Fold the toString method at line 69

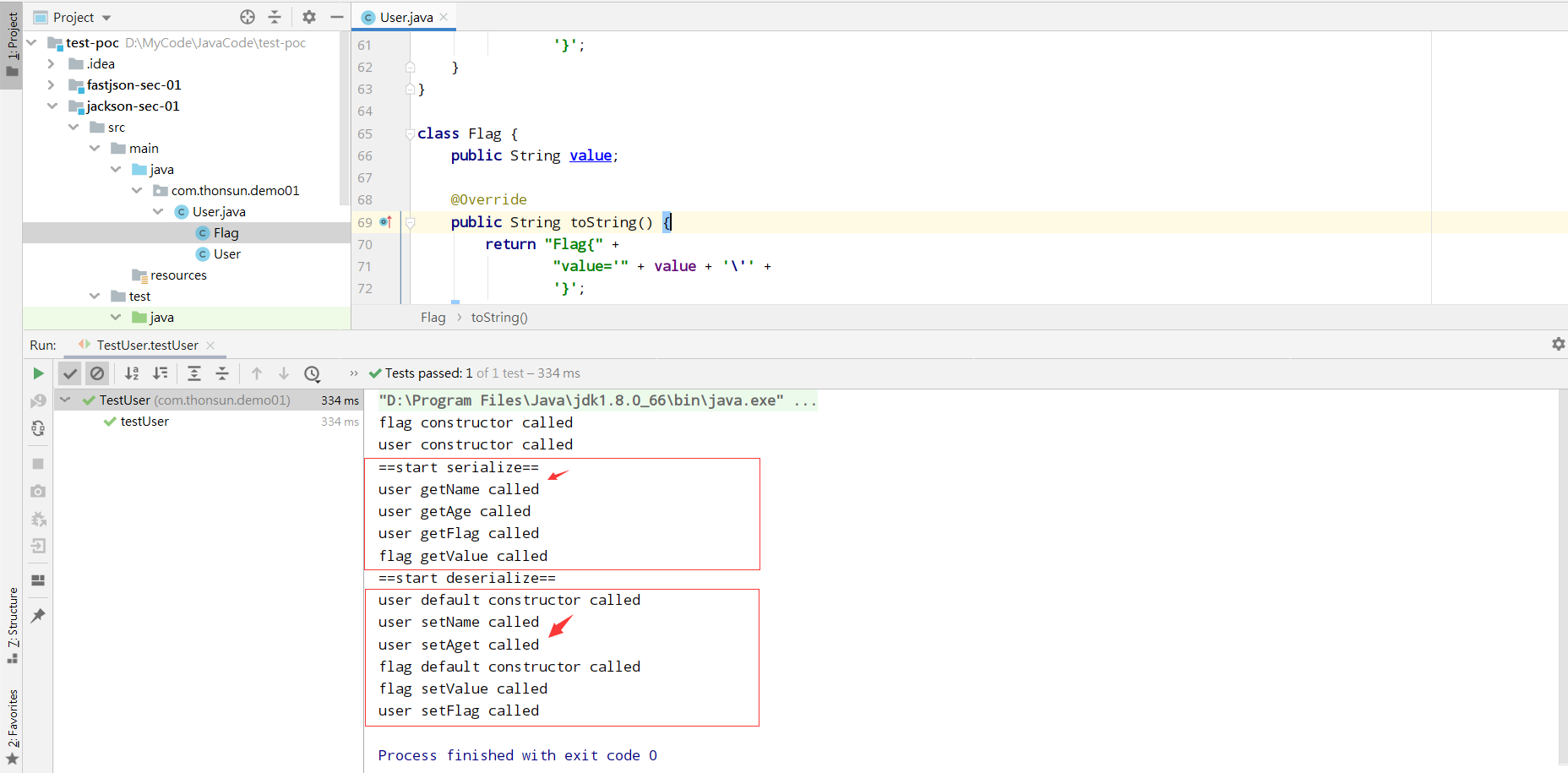click(x=410, y=222)
